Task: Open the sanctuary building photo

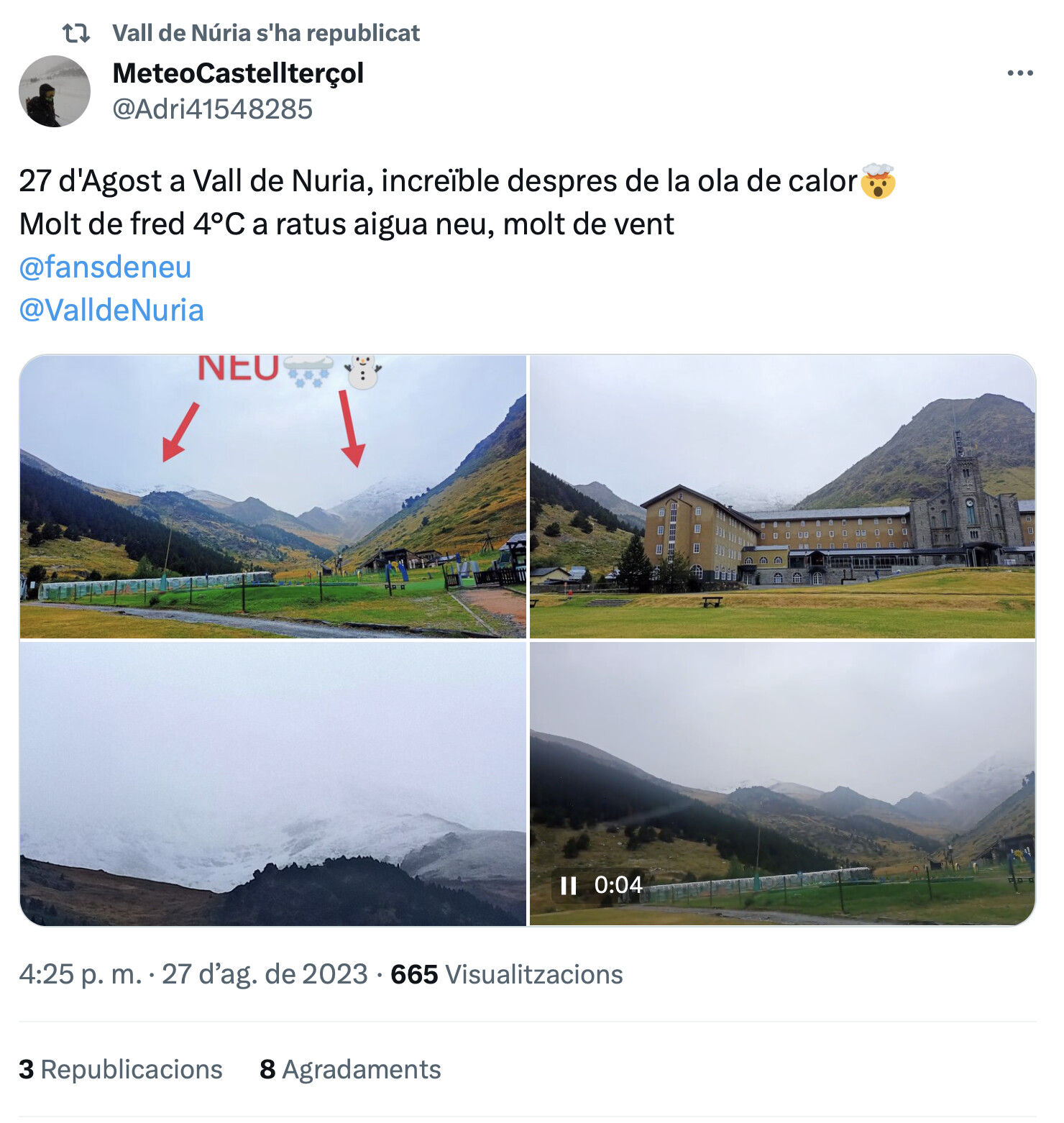Action: pyautogui.click(x=782, y=497)
